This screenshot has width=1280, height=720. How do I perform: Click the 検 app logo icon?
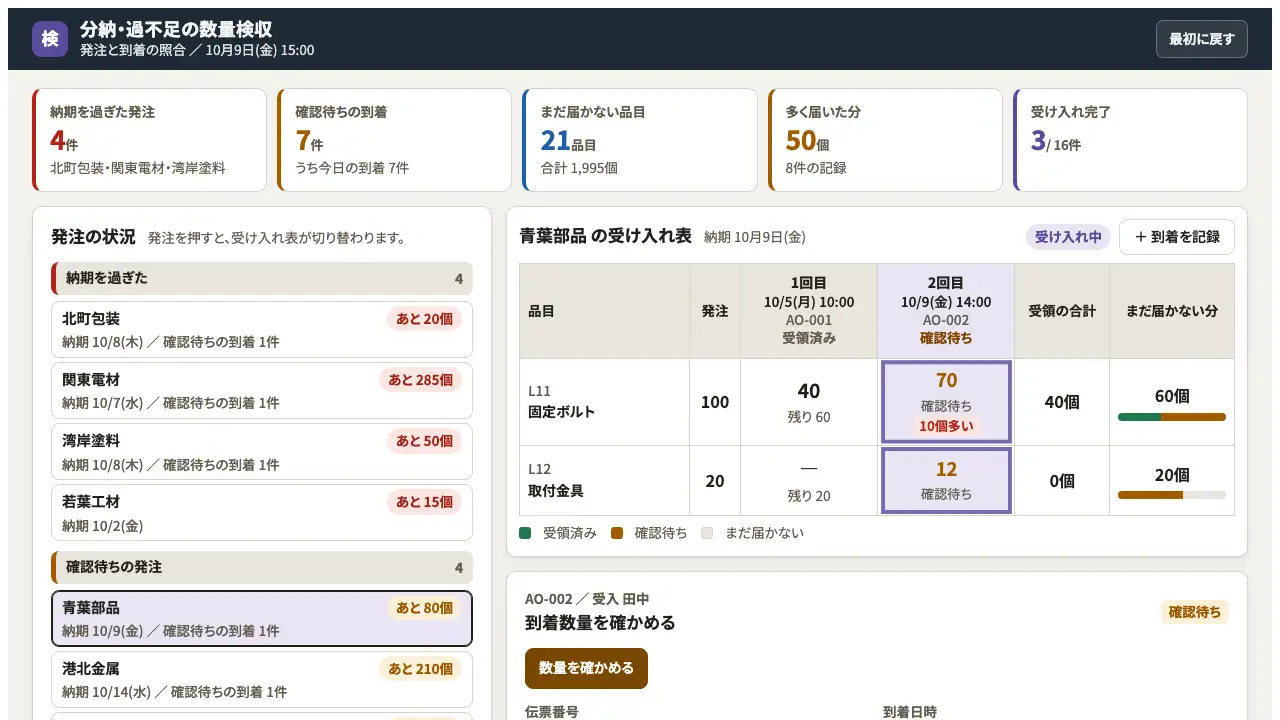point(50,39)
